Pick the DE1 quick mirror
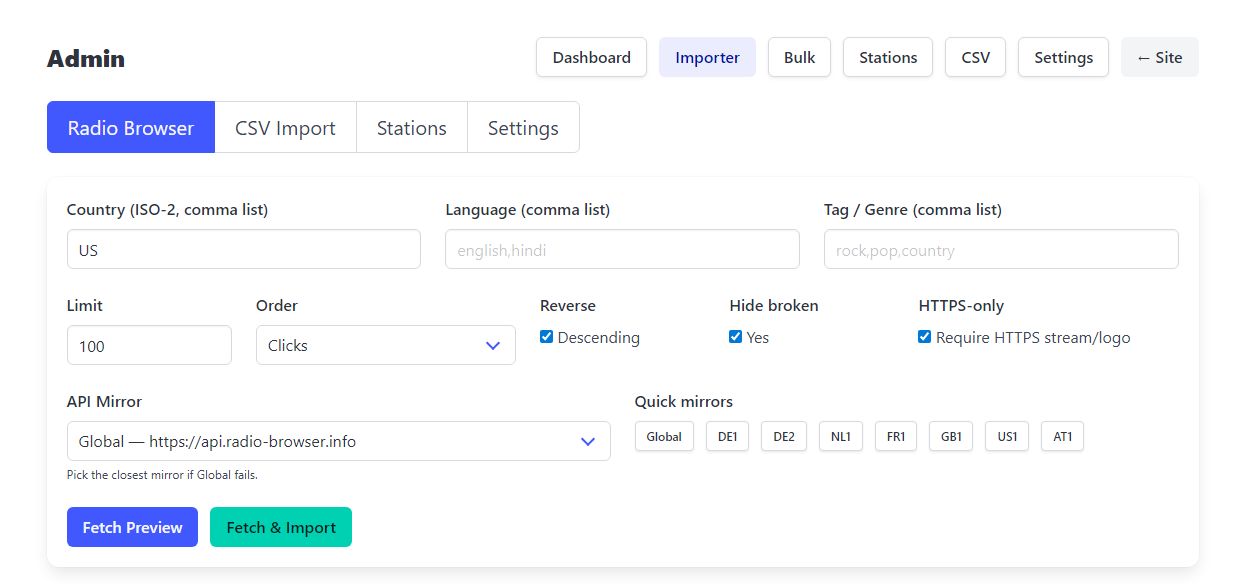The width and height of the screenshot is (1249, 584). pos(727,437)
